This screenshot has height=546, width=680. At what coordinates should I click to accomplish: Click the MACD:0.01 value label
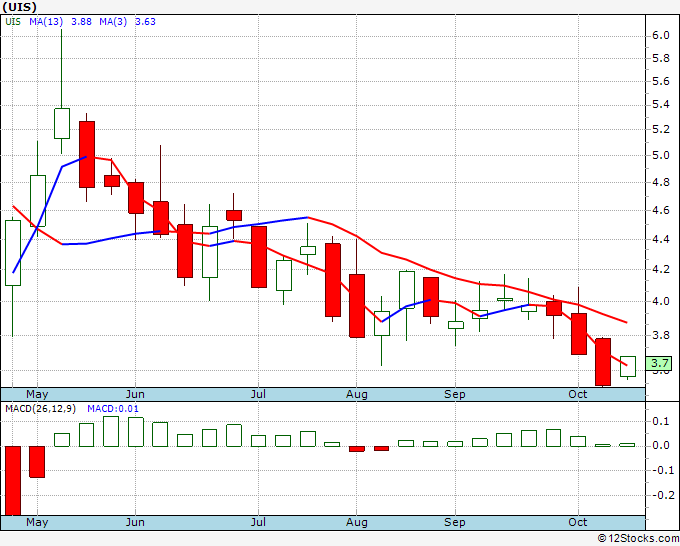113,409
